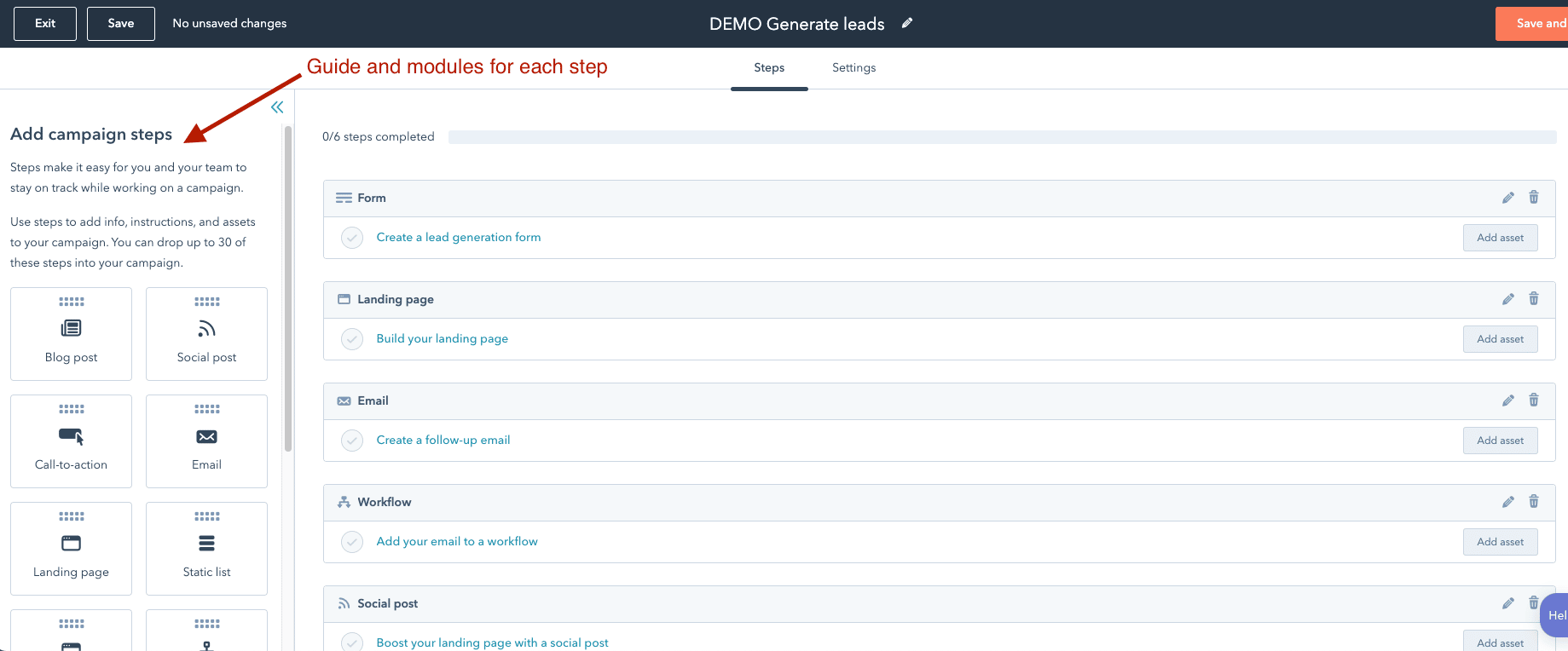
Task: Click the steps completed progress bar
Action: coord(1002,137)
